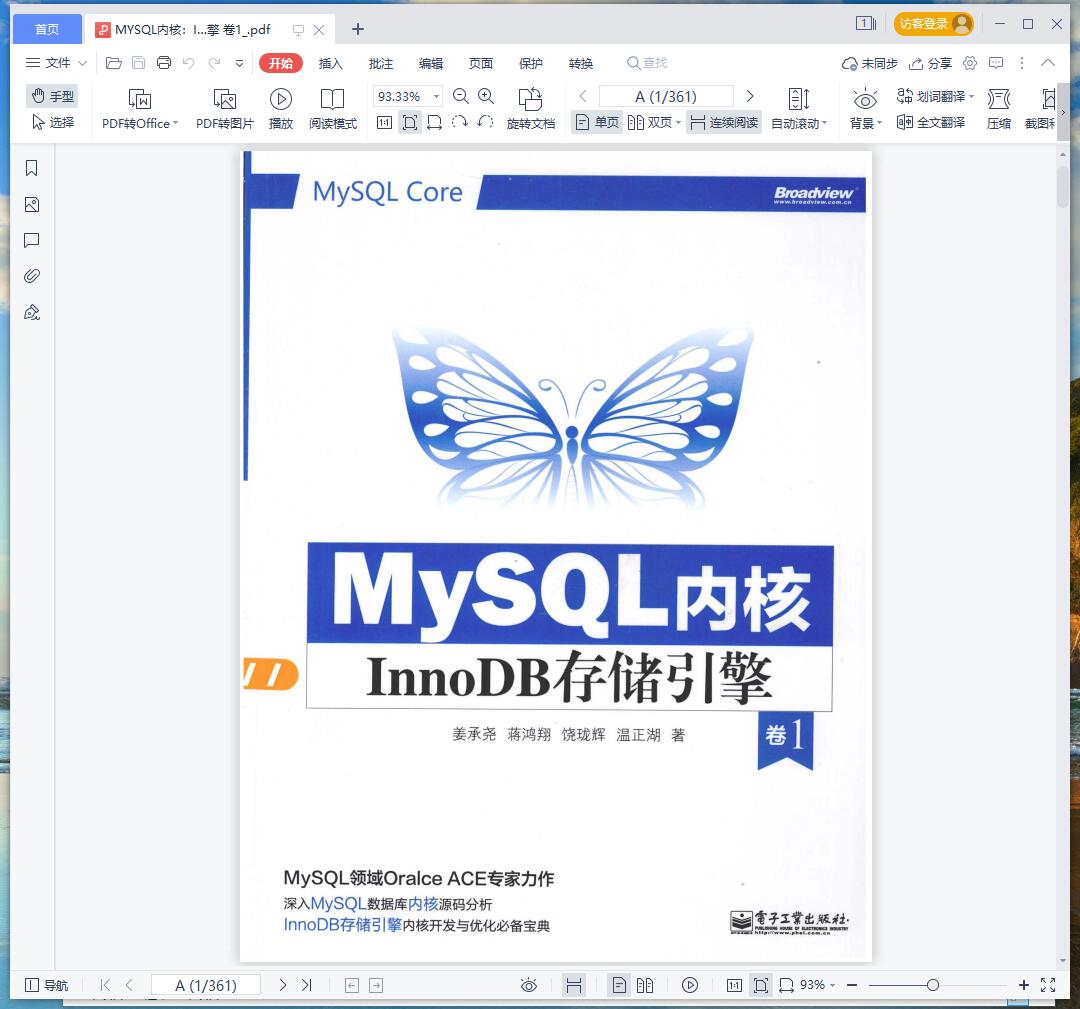Click the zoom minus button in status bar
The image size is (1080, 1009).
point(852,986)
